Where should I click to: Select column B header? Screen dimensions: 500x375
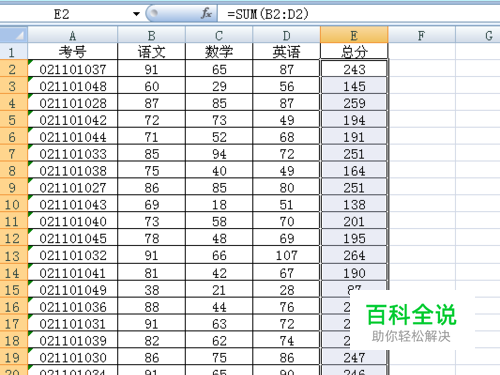pyautogui.click(x=152, y=35)
